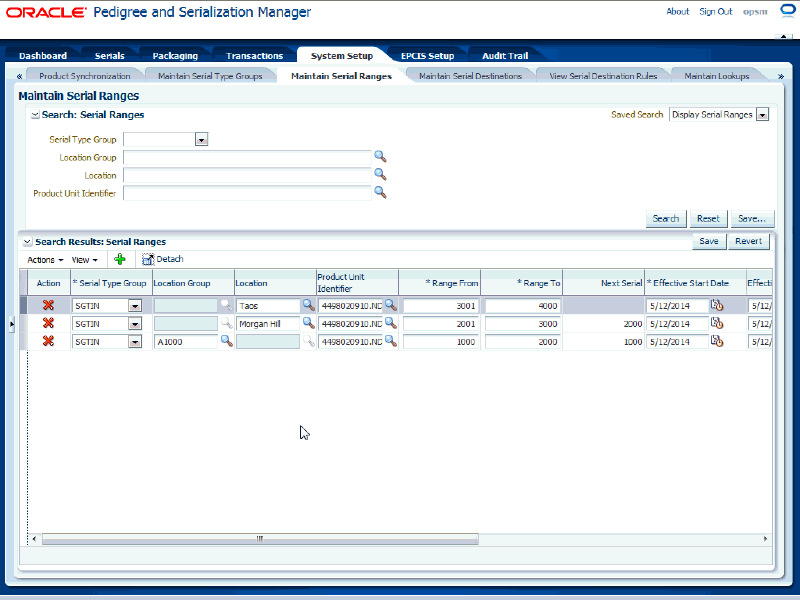Open Serial Type Group dropdown in Morgan Hill row
800x600 pixels.
135,323
